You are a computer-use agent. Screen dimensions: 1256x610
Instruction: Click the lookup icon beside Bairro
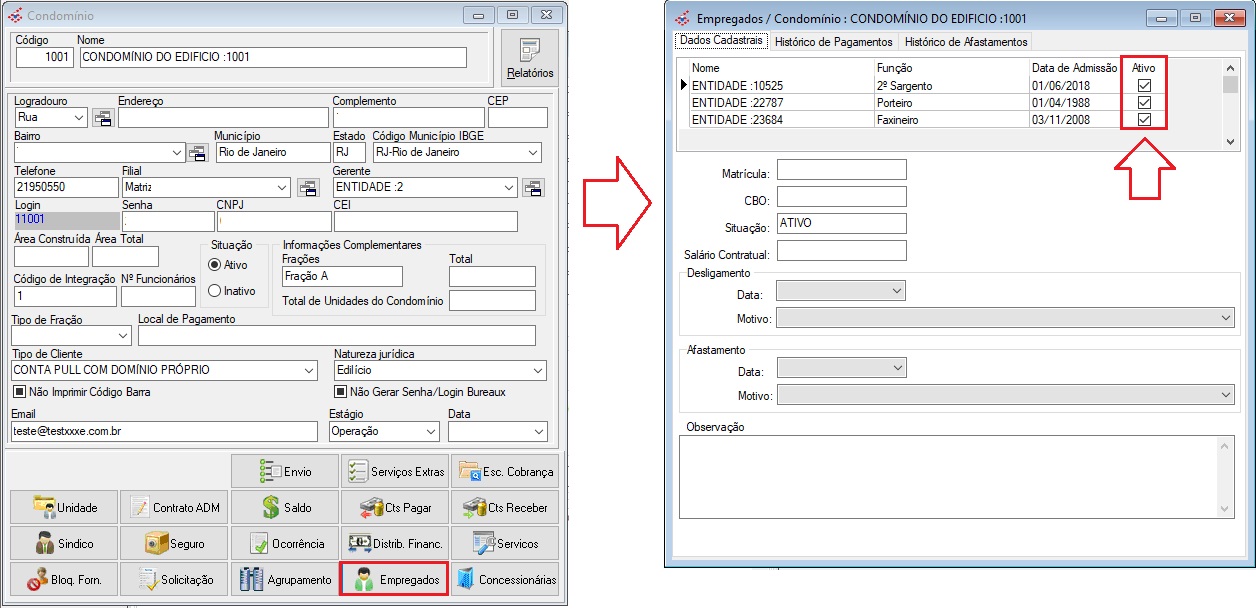pyautogui.click(x=197, y=153)
